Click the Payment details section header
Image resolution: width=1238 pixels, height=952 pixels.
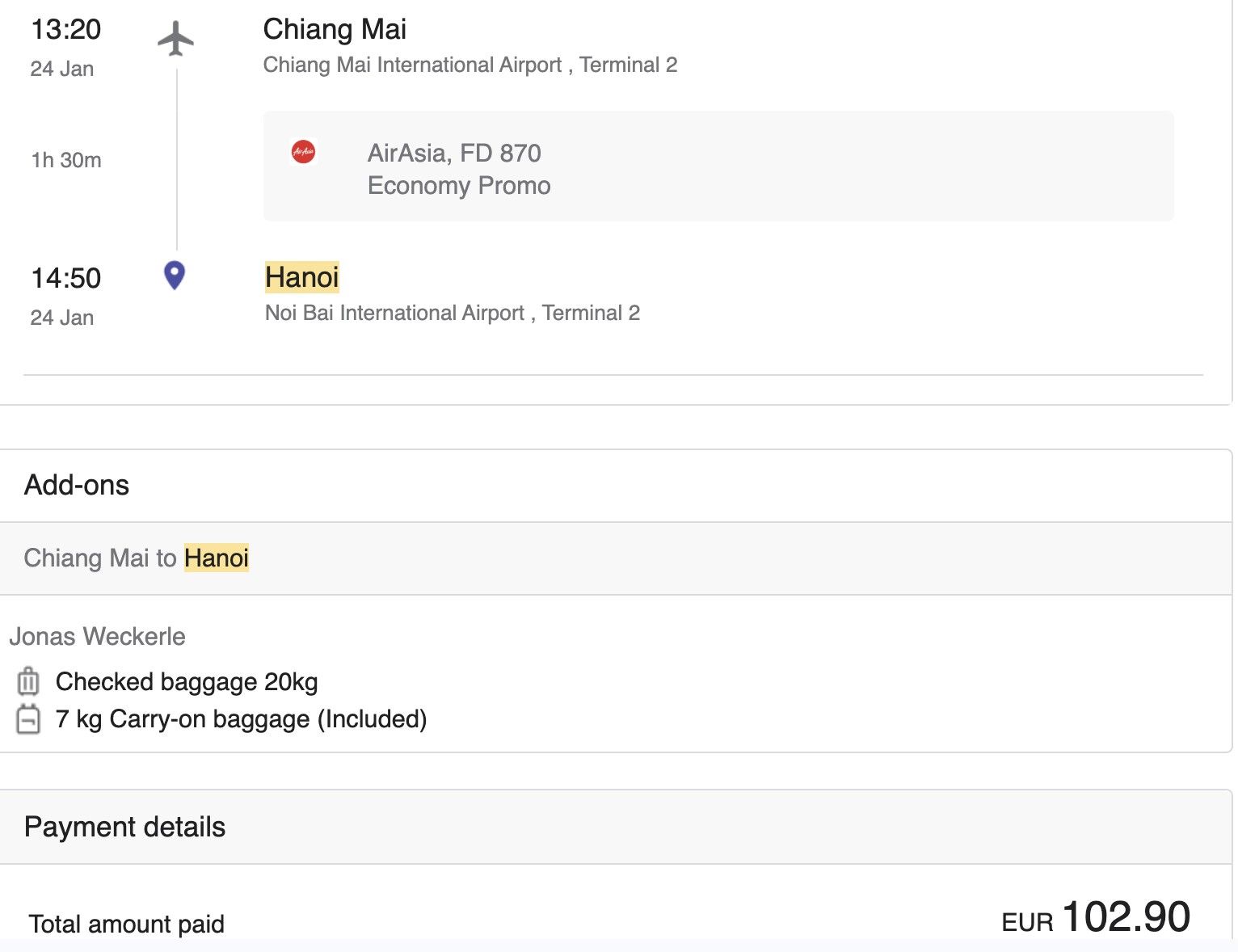coord(124,827)
